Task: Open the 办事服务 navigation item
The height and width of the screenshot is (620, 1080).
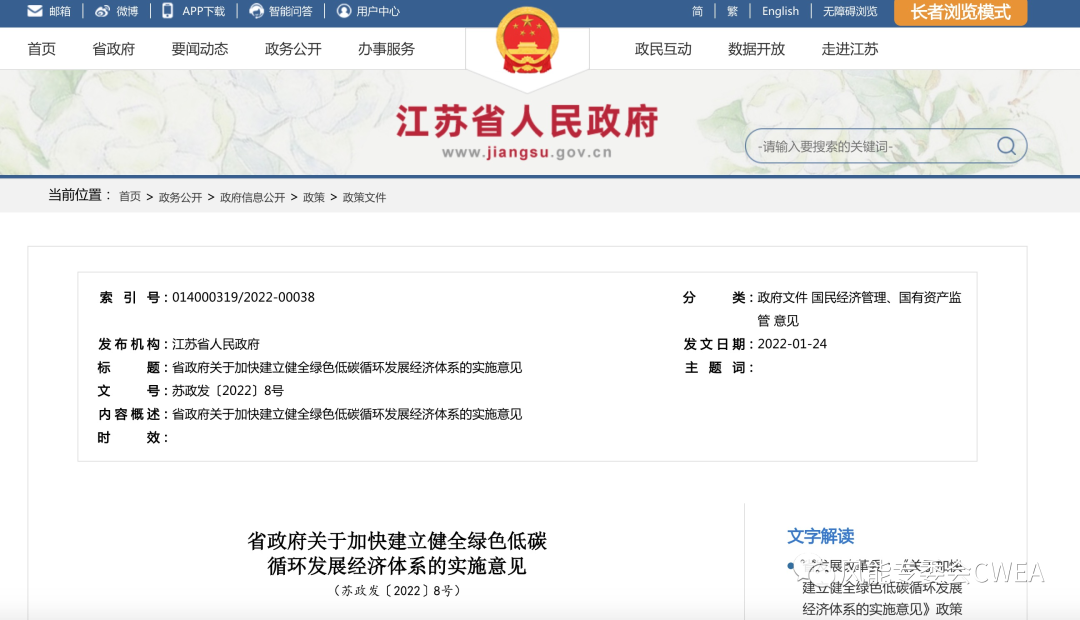Action: click(386, 49)
